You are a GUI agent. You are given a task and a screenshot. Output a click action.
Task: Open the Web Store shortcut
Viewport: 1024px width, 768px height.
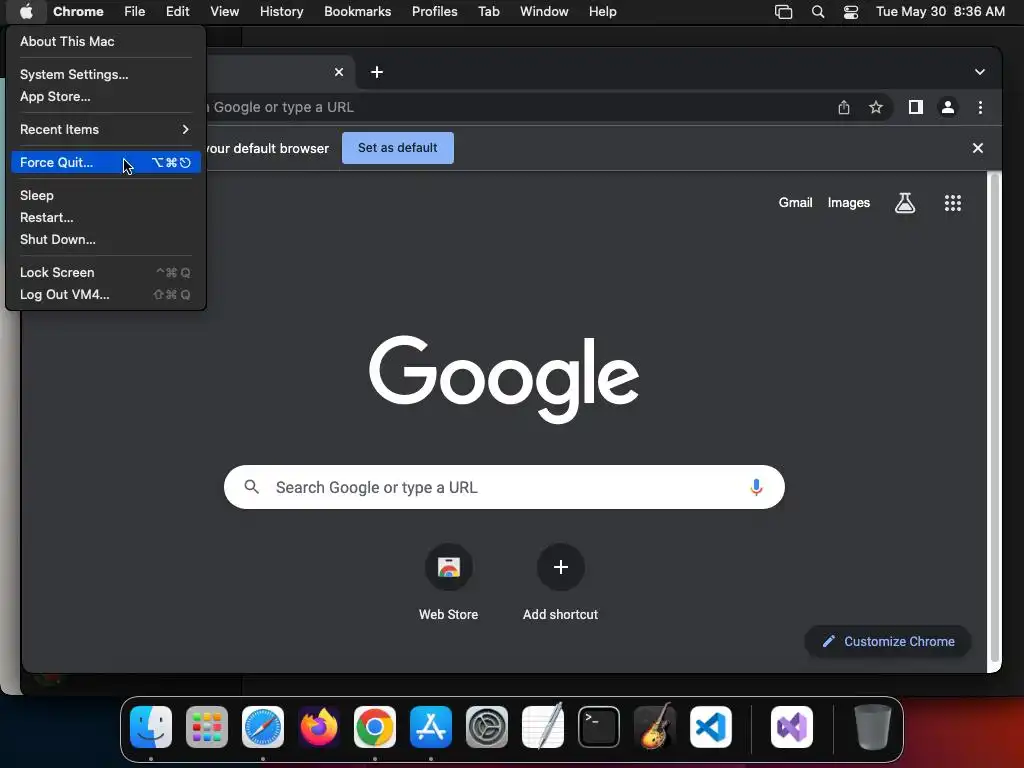[449, 567]
